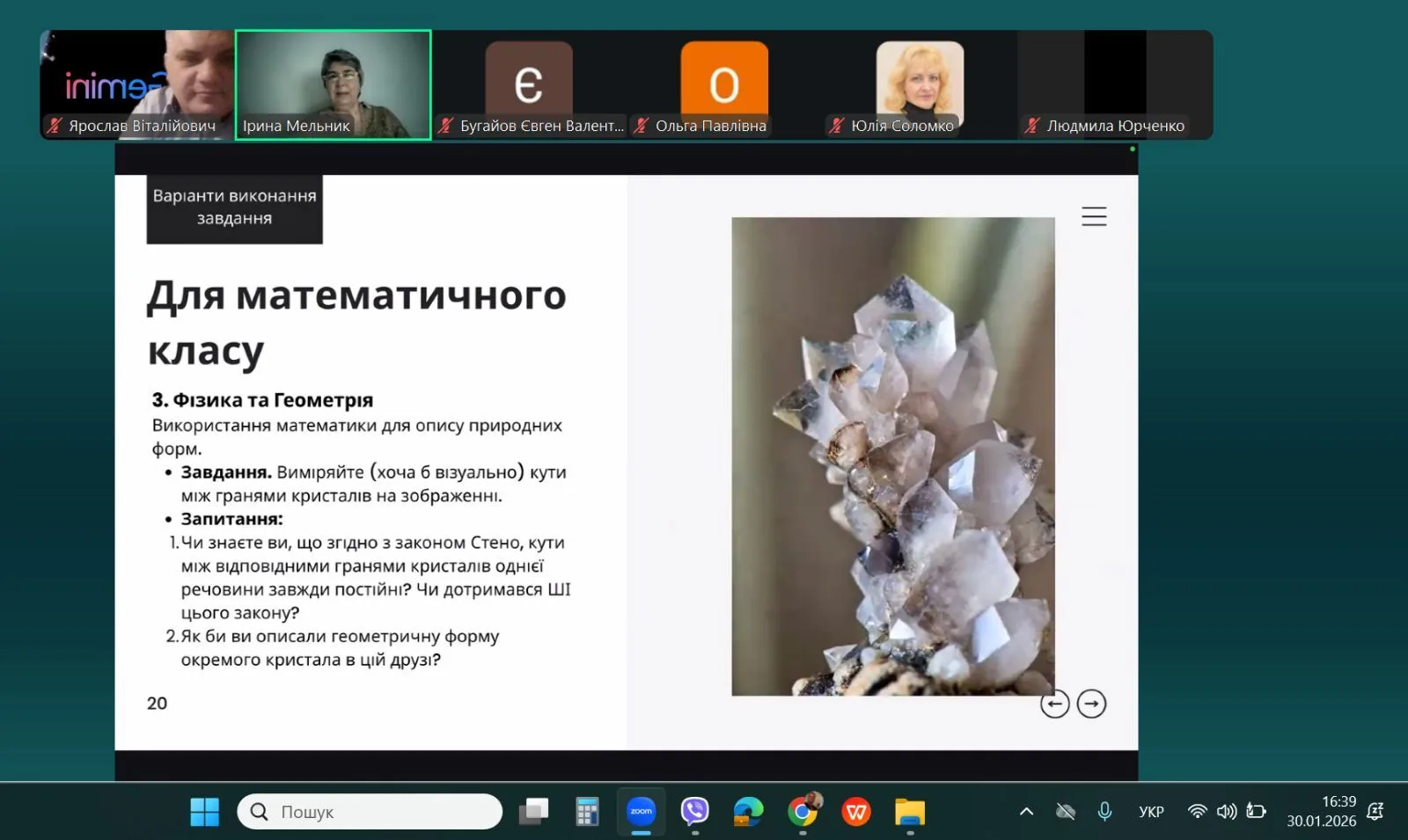Go to the previous slide arrow
The image size is (1408, 840).
tap(1054, 704)
